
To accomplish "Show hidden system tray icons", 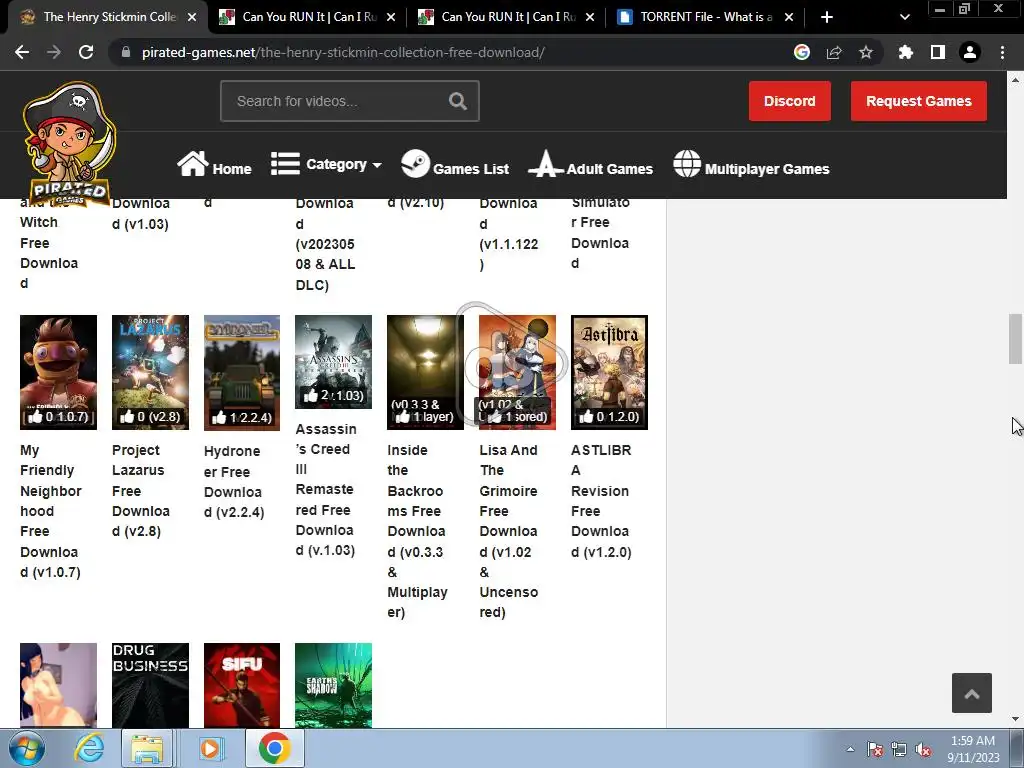I will click(x=850, y=749).
